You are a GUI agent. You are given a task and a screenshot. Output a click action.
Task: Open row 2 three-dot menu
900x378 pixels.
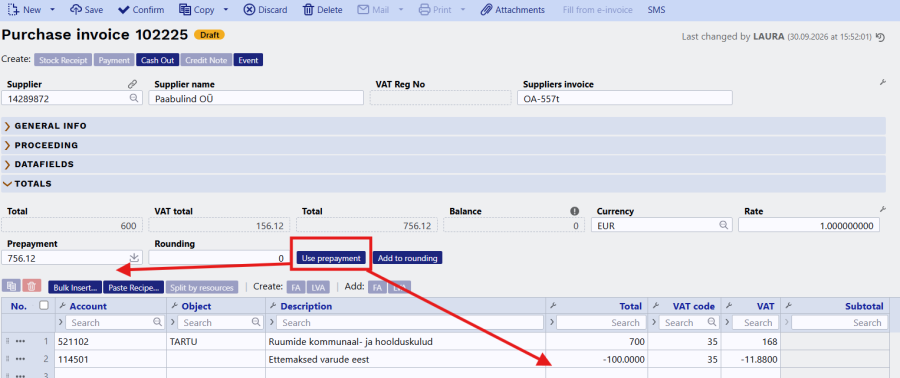click(21, 359)
